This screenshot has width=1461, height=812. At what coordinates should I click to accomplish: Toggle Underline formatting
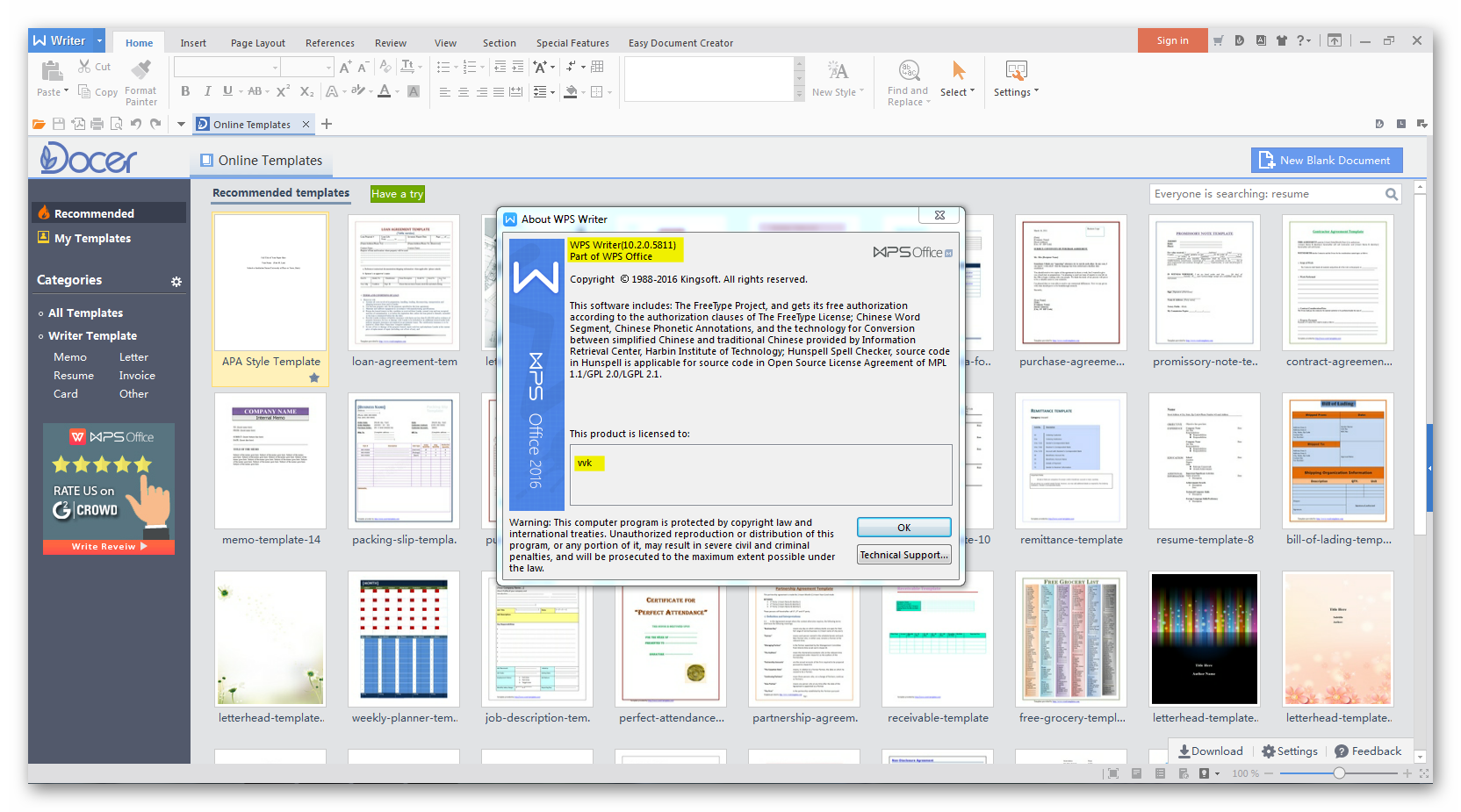click(x=227, y=91)
